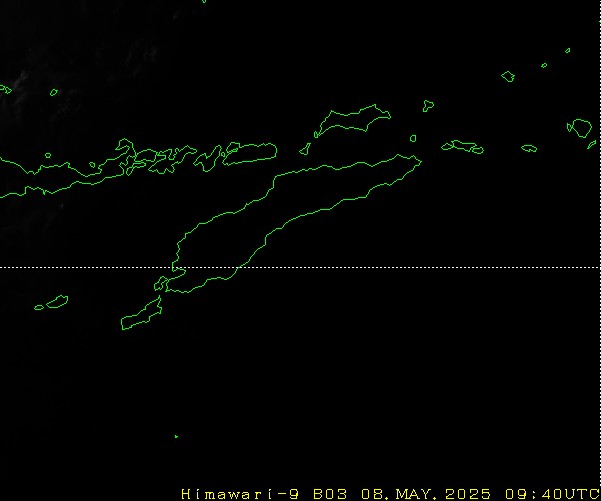
Task: Click the Himawari-9 satellite name label
Action: pos(240,494)
